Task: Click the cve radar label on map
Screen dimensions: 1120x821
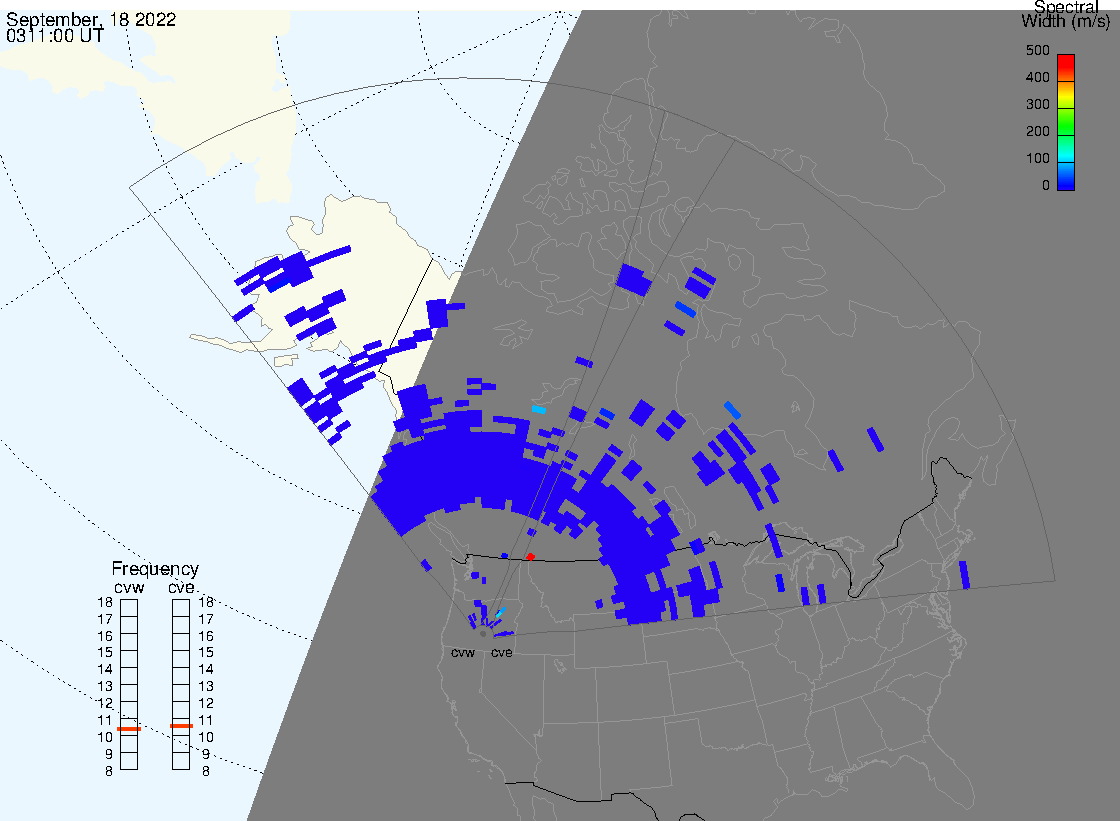Action: coord(501,653)
